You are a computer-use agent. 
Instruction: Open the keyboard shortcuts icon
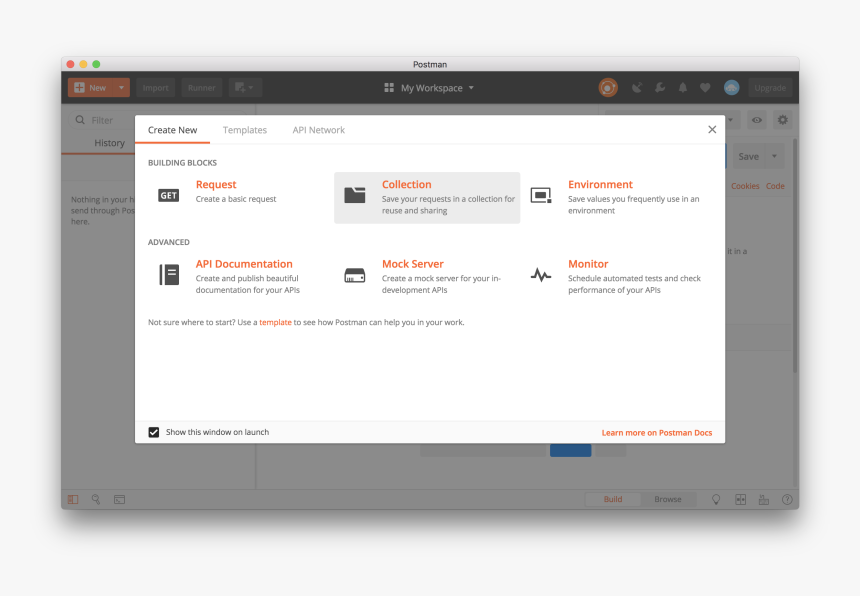(763, 499)
